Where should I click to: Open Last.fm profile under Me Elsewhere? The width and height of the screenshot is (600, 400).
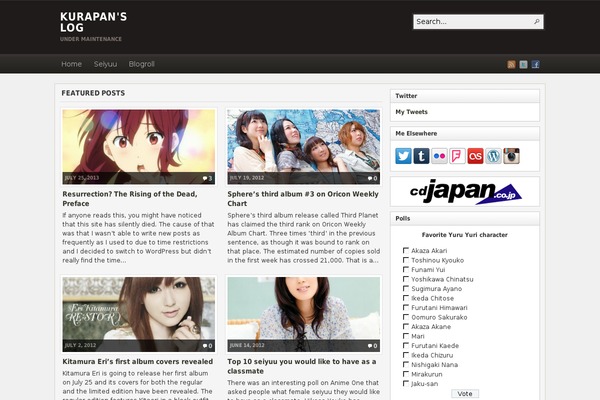(475, 156)
